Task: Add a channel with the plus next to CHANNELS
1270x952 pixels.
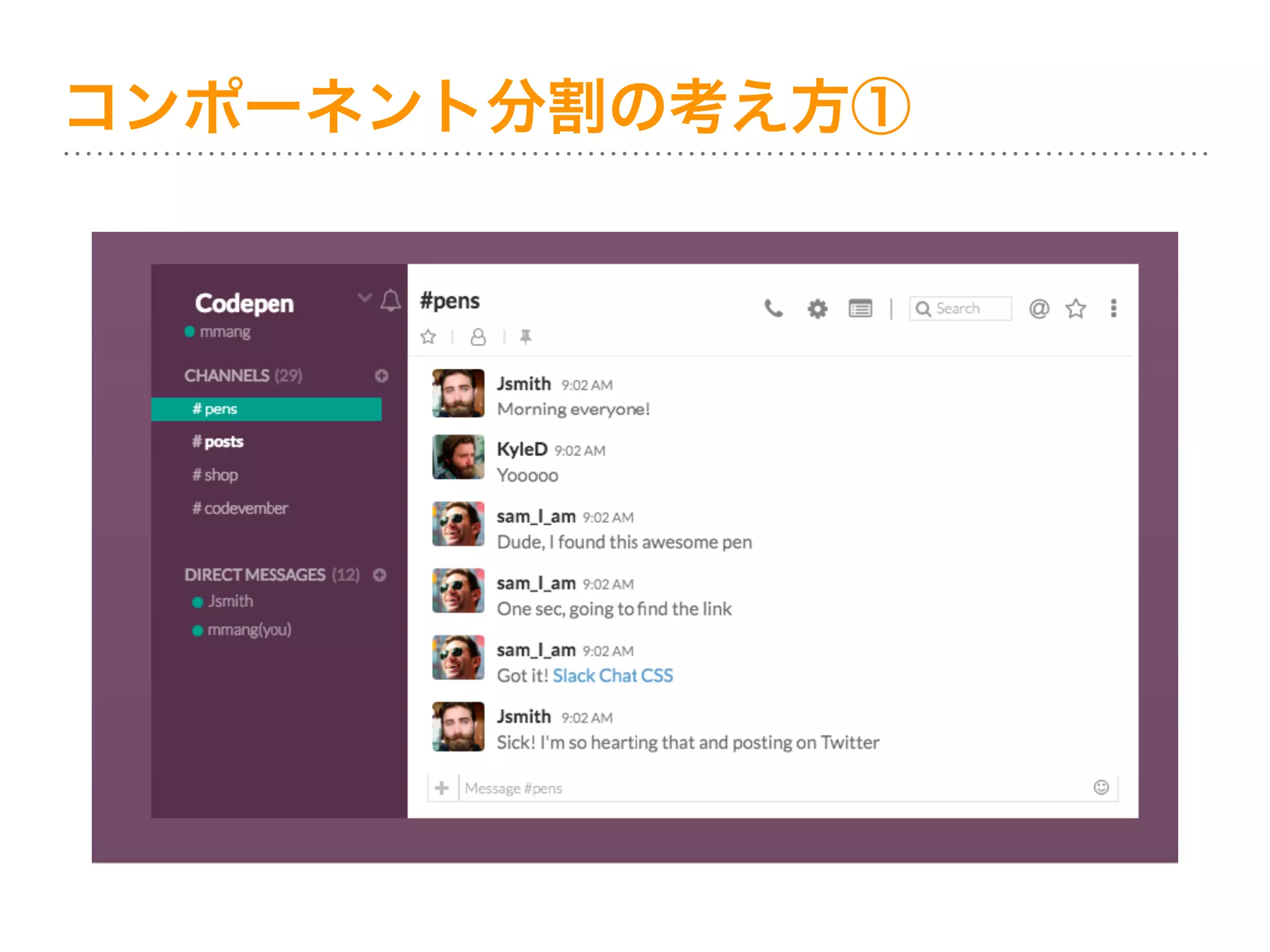Action: click(381, 376)
